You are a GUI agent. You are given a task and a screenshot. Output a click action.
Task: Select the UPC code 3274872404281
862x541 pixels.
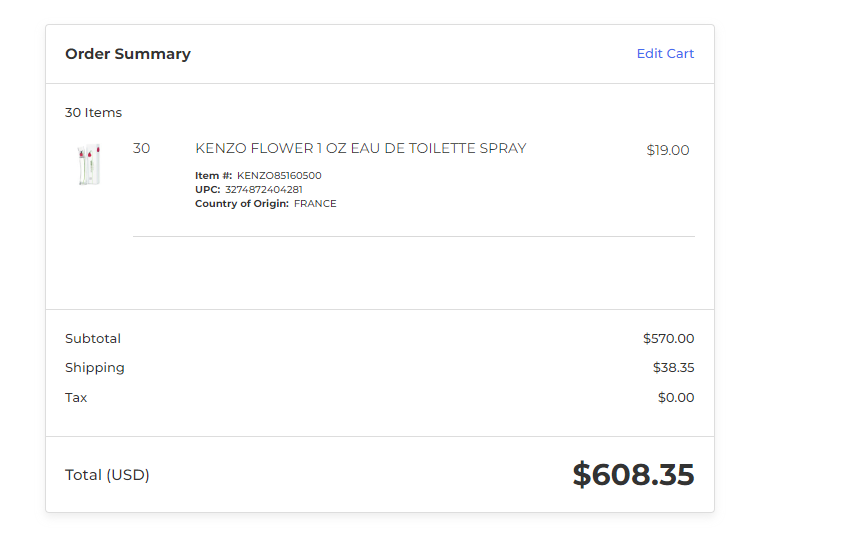(264, 190)
